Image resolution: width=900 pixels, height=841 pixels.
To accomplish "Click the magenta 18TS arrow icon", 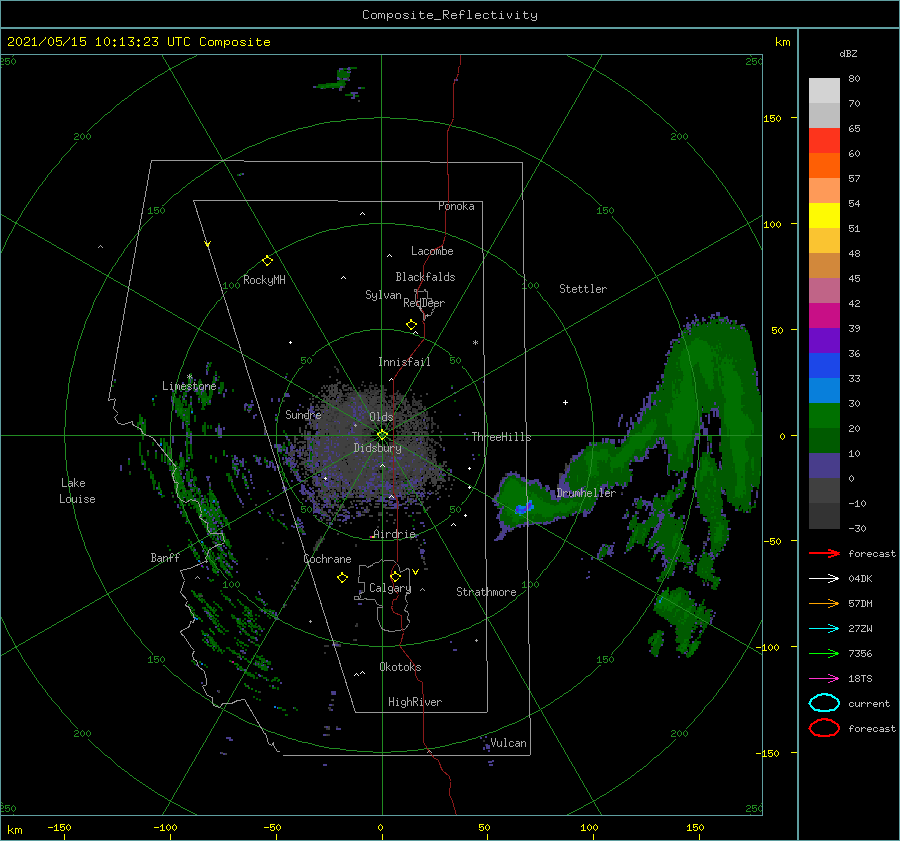I will (824, 679).
